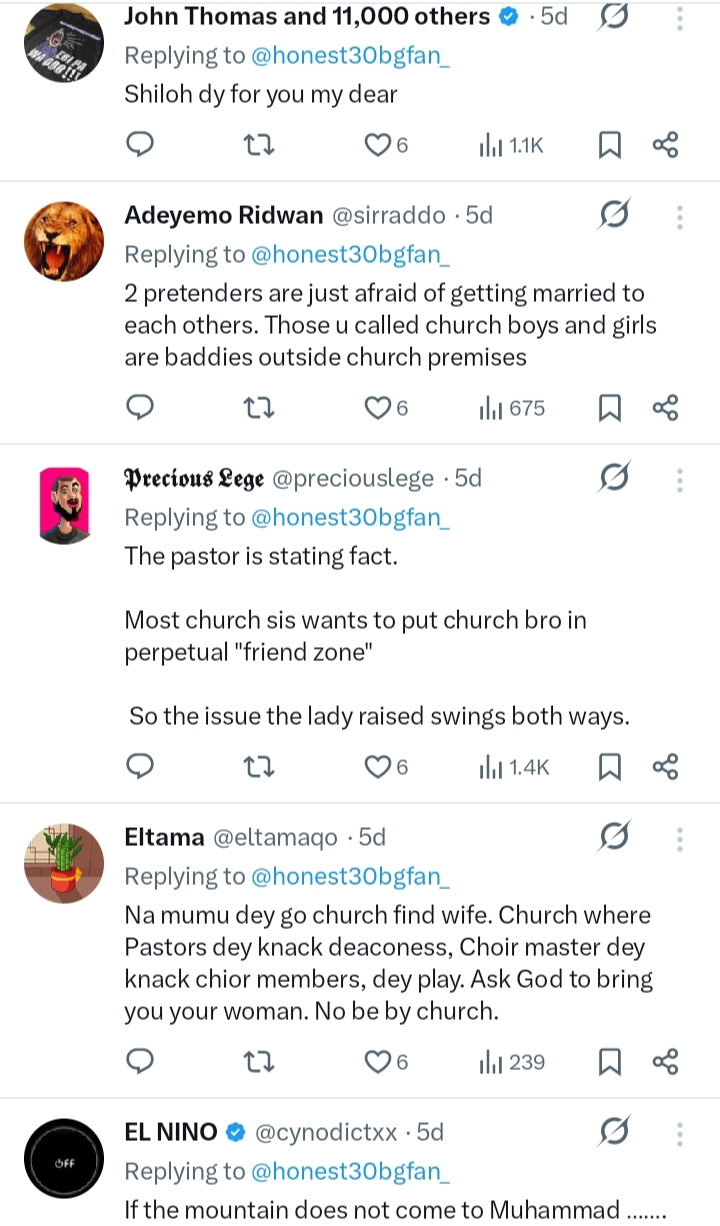Screen dimensions: 720x1226
Task: View analytics showing 1.4K views
Action: [514, 766]
